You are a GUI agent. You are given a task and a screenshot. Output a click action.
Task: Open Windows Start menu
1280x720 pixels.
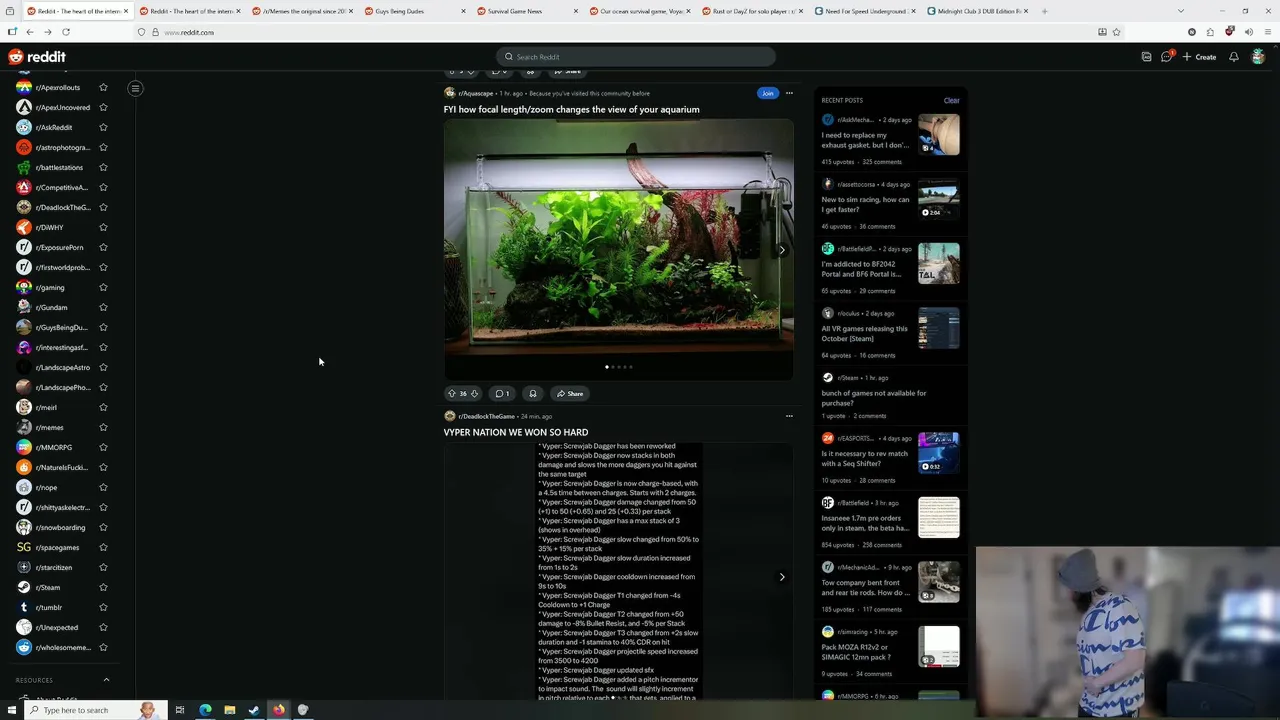pos(12,710)
